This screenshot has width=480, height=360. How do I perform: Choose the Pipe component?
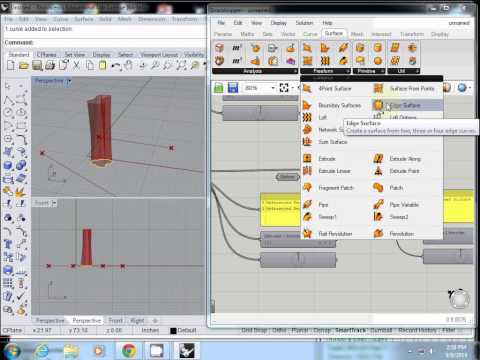(x=316, y=204)
